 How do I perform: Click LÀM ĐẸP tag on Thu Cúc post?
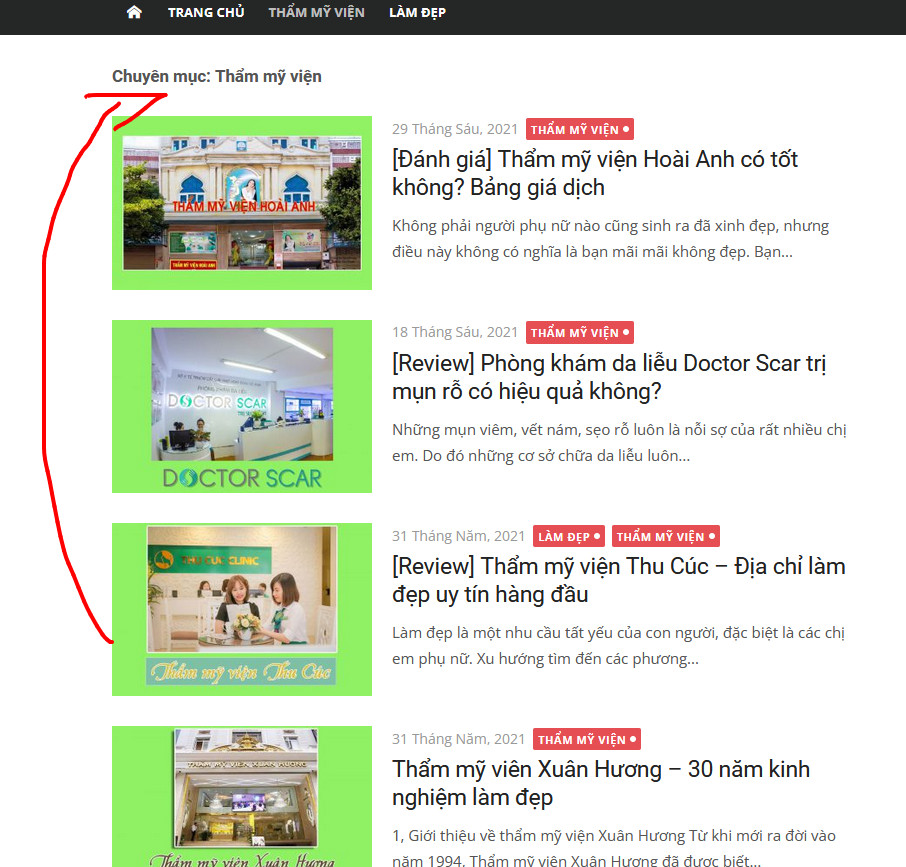coord(569,537)
